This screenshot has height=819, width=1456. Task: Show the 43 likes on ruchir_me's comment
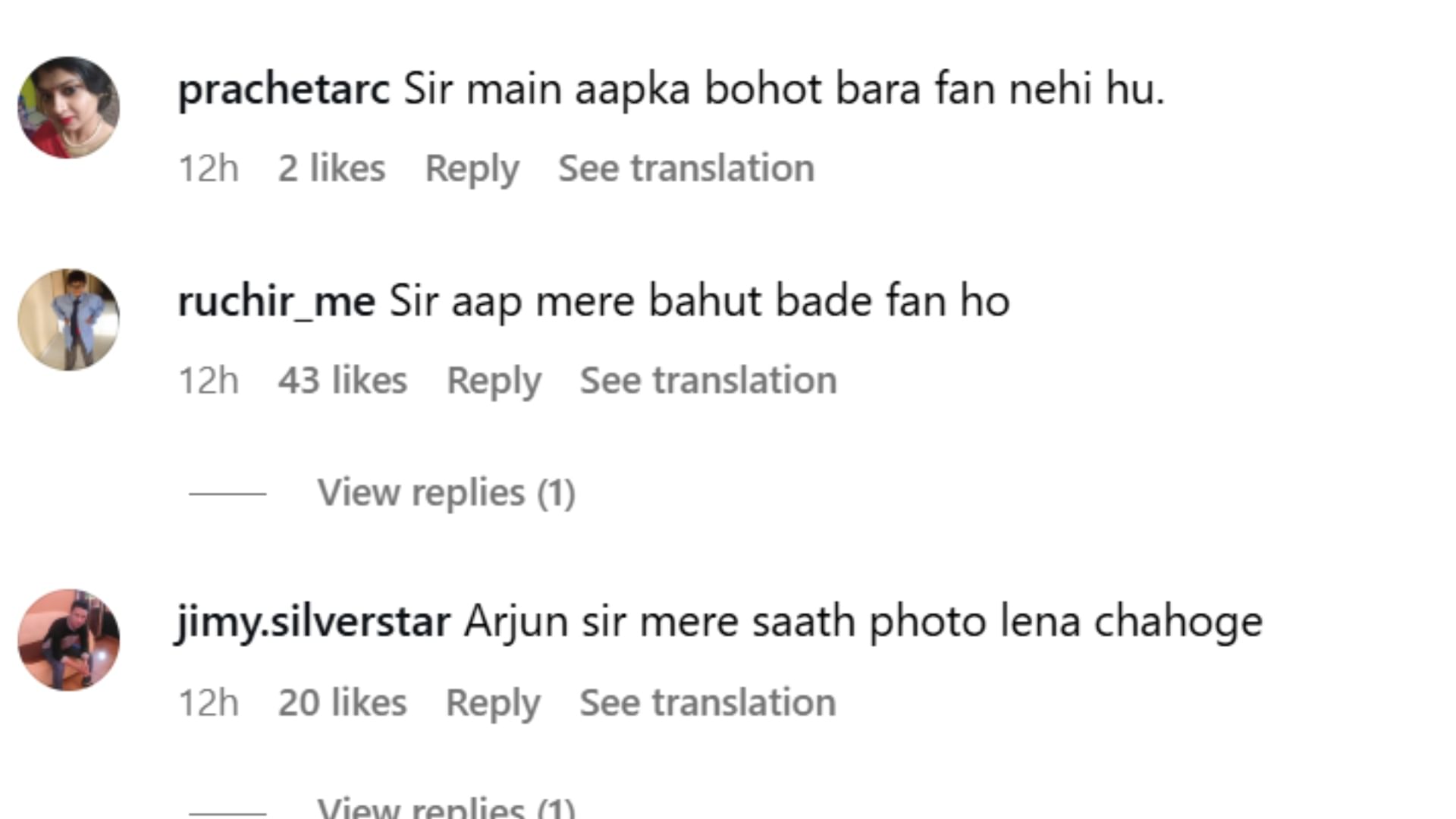pyautogui.click(x=342, y=381)
